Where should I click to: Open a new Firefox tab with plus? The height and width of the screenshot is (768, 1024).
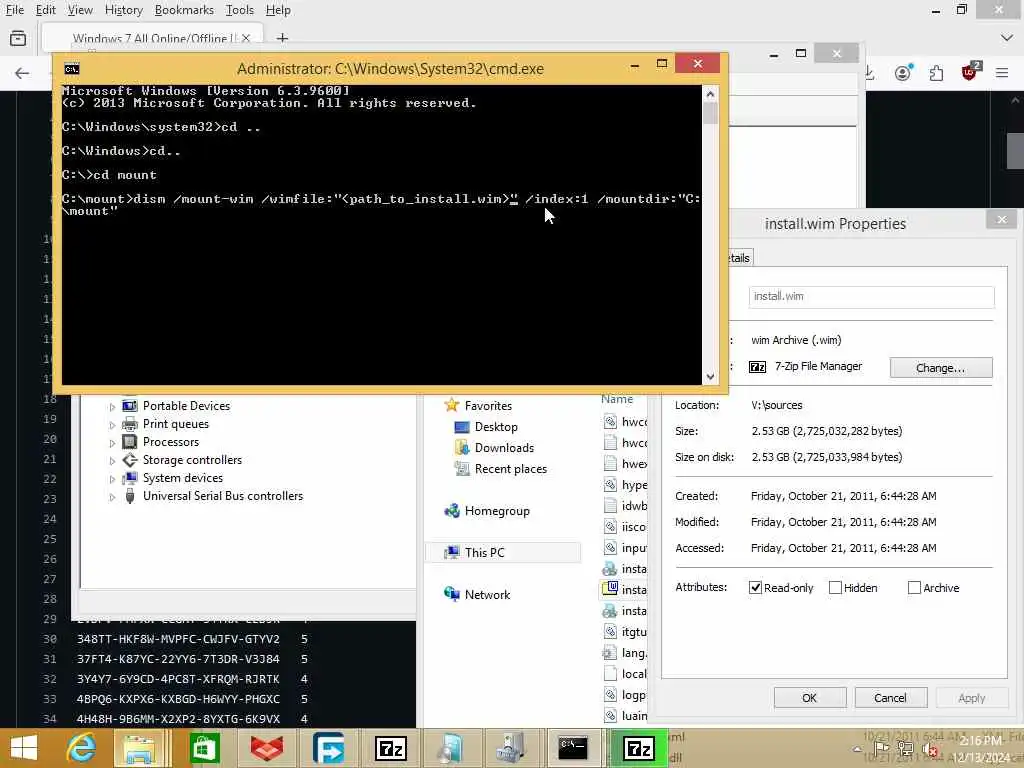point(282,39)
